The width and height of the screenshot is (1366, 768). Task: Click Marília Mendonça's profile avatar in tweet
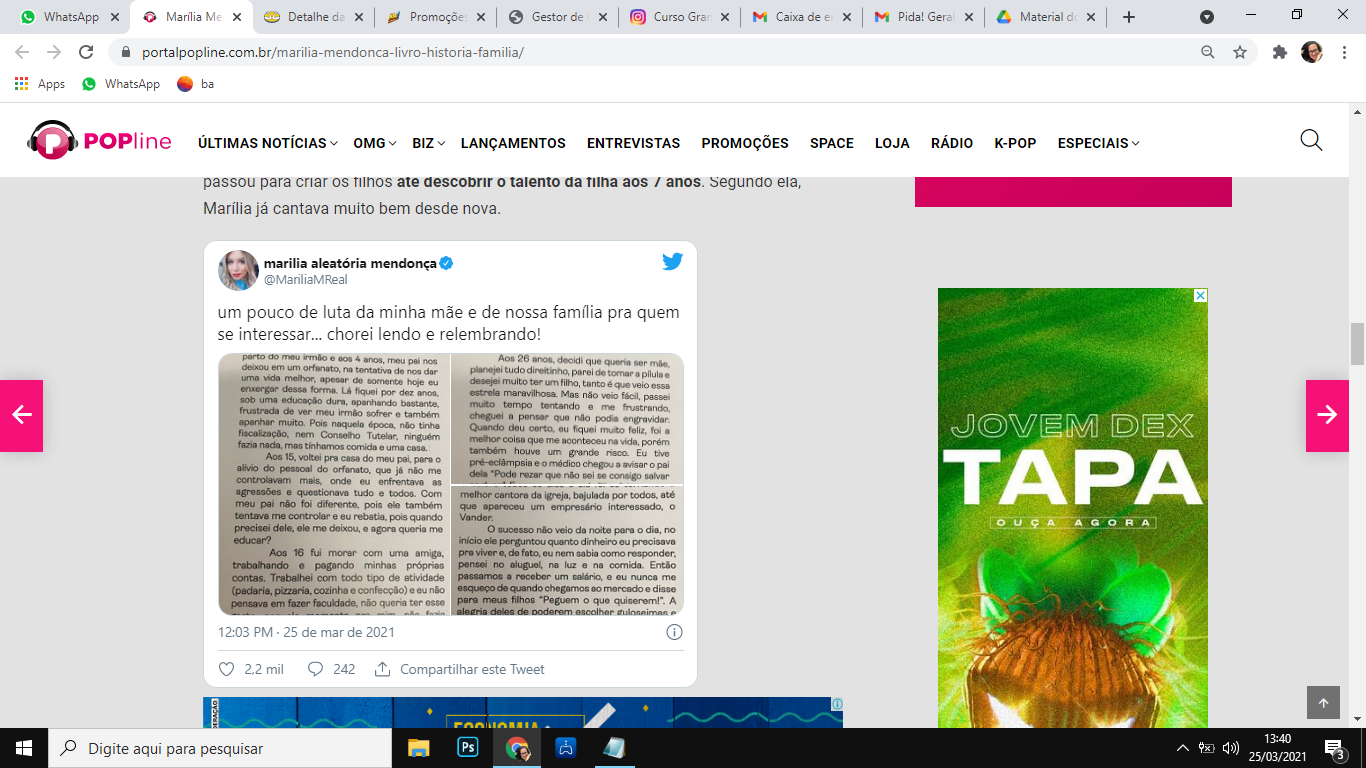[x=238, y=270]
